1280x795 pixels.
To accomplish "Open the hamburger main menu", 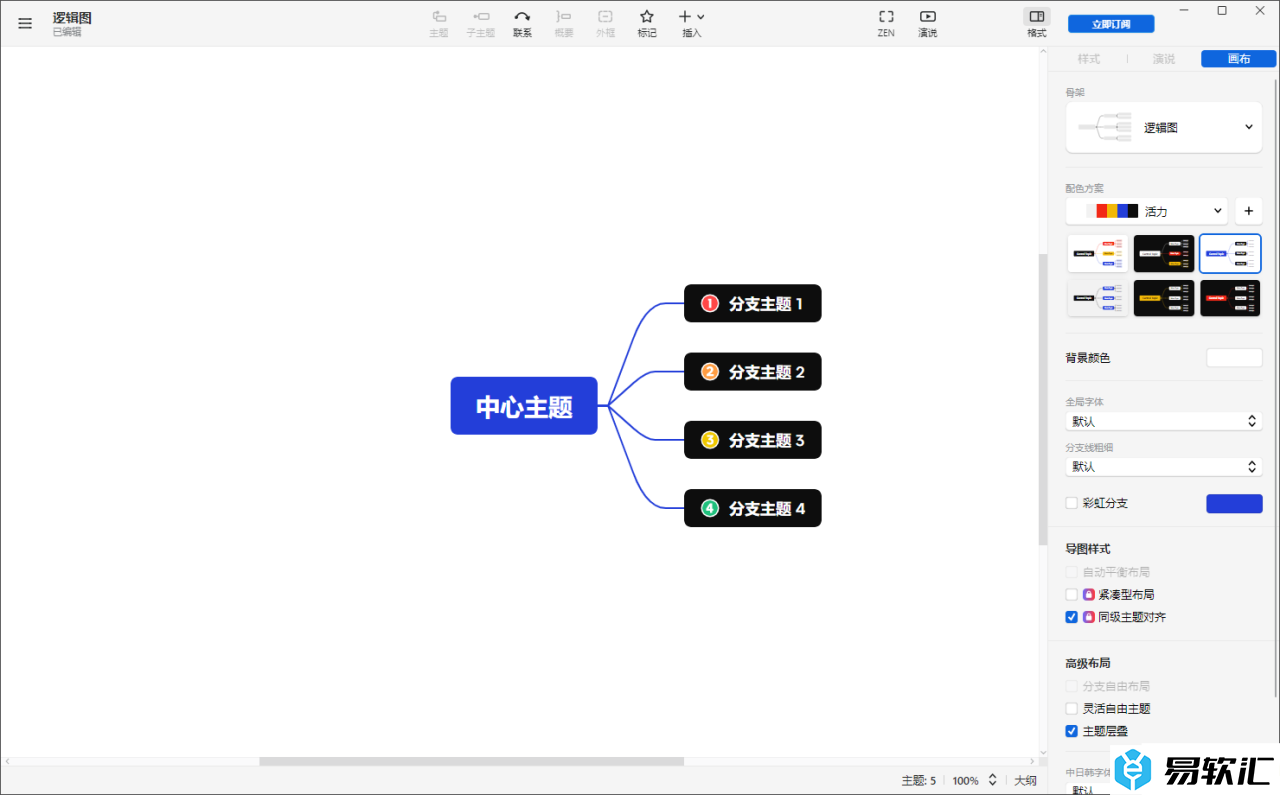I will coord(25,23).
